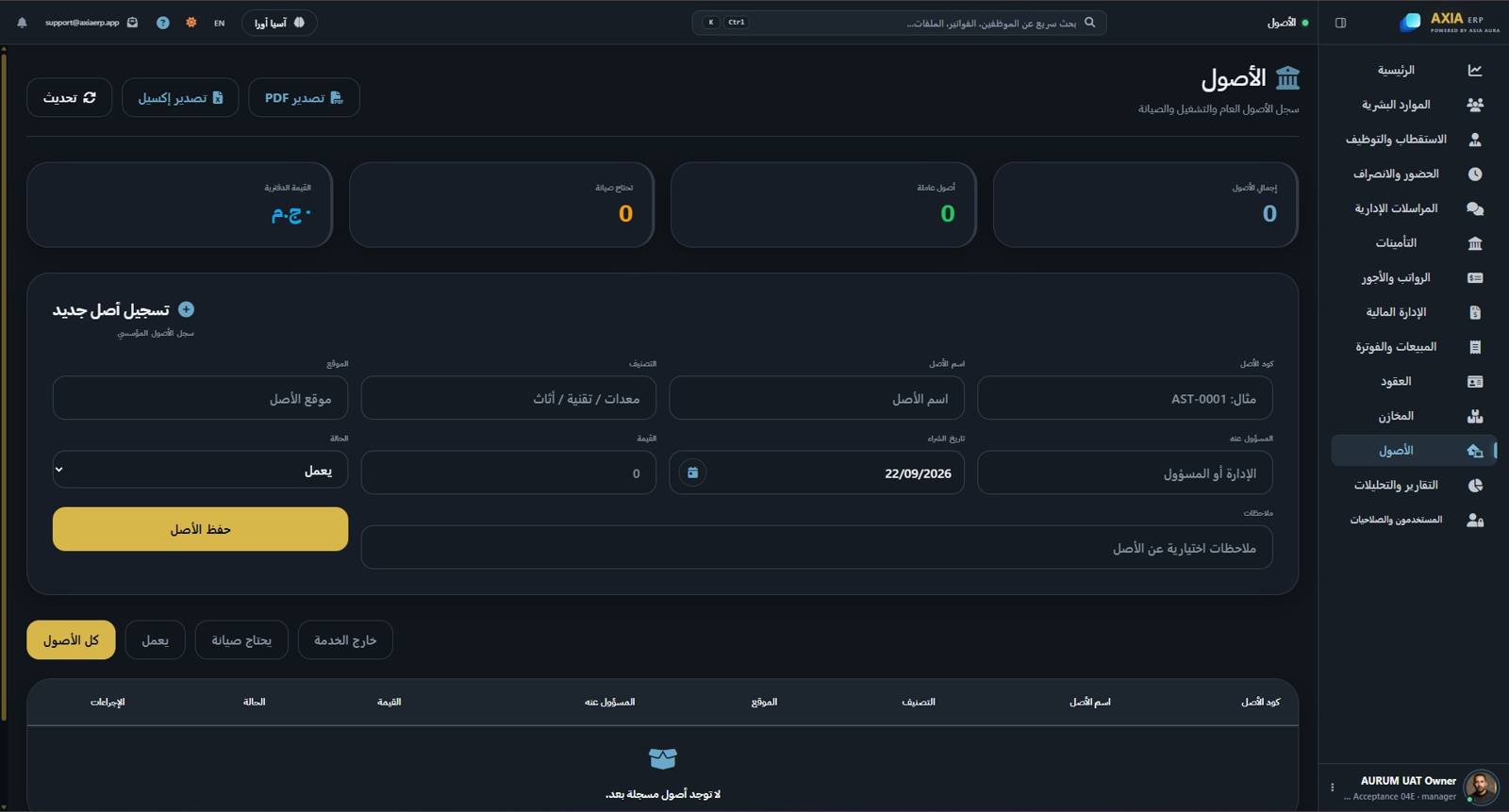Open الرواتب والأجور via its money icon

point(1475,278)
